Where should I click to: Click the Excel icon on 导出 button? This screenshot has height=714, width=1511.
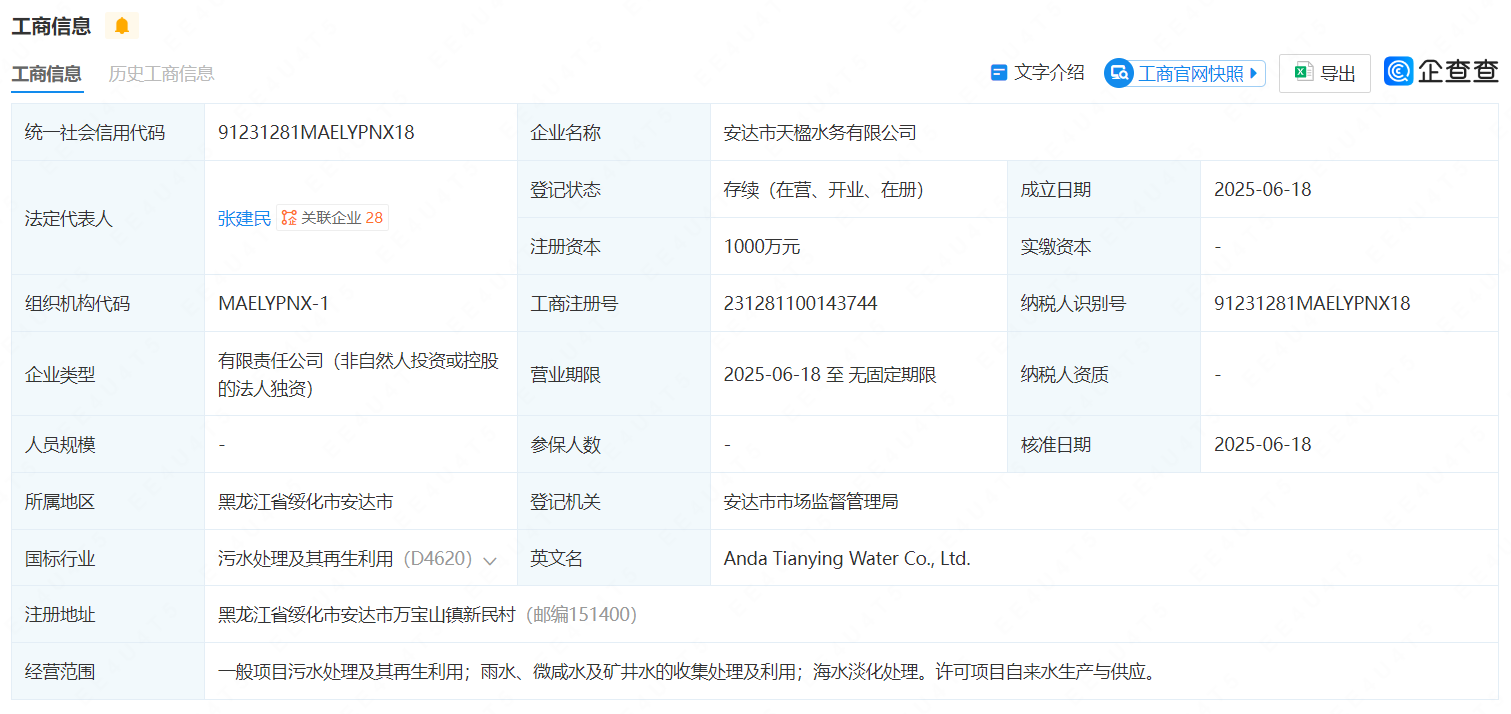click(x=1303, y=72)
